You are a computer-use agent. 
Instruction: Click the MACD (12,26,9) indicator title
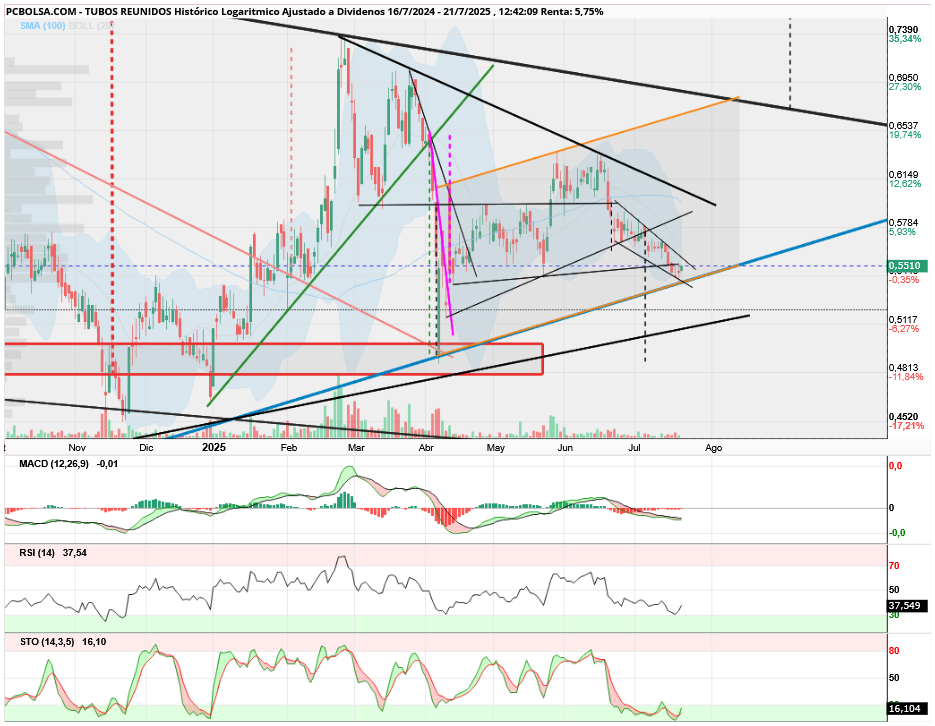click(x=54, y=464)
